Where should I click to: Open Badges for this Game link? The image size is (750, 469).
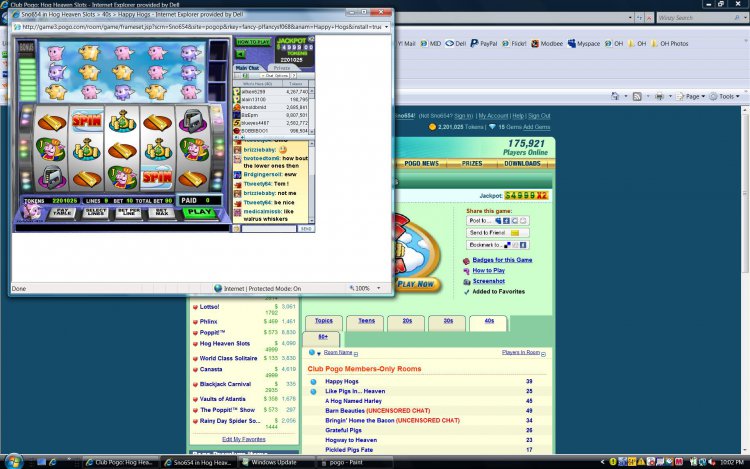pos(502,260)
